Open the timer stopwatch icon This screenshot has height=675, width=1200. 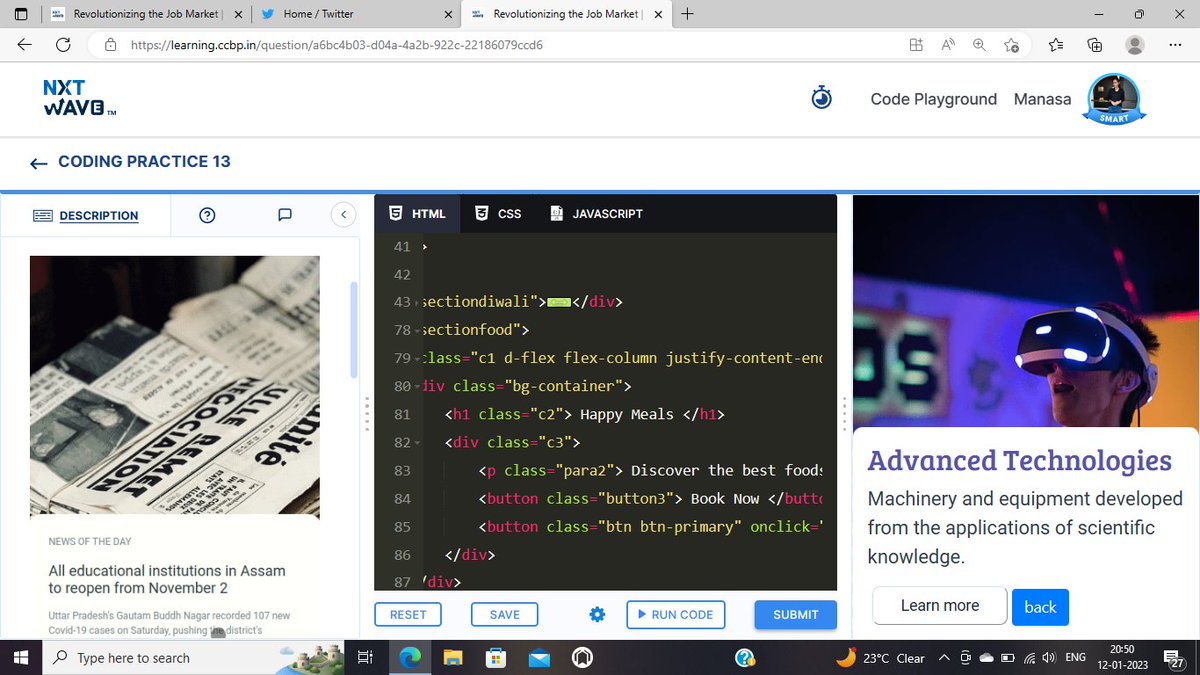(x=822, y=98)
